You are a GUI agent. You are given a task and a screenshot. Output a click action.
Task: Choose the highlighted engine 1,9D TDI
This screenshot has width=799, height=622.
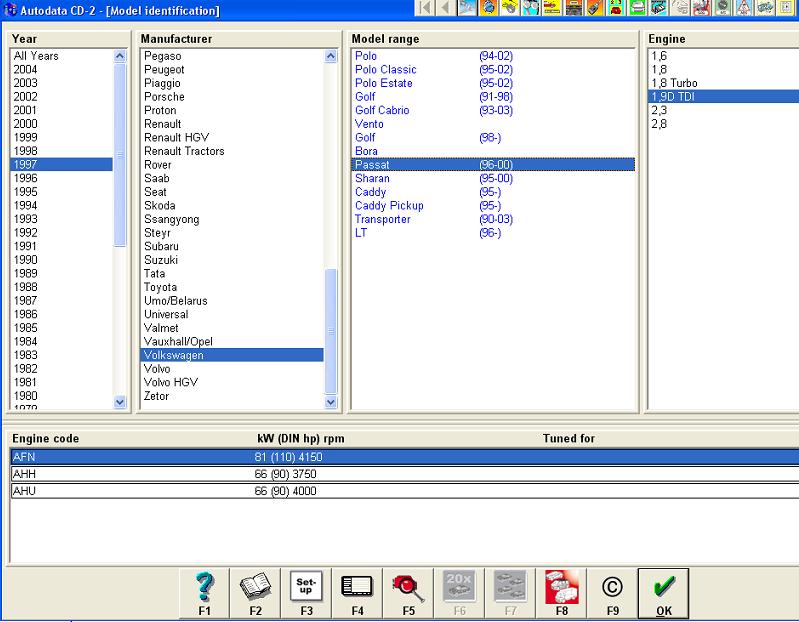pyautogui.click(x=724, y=97)
